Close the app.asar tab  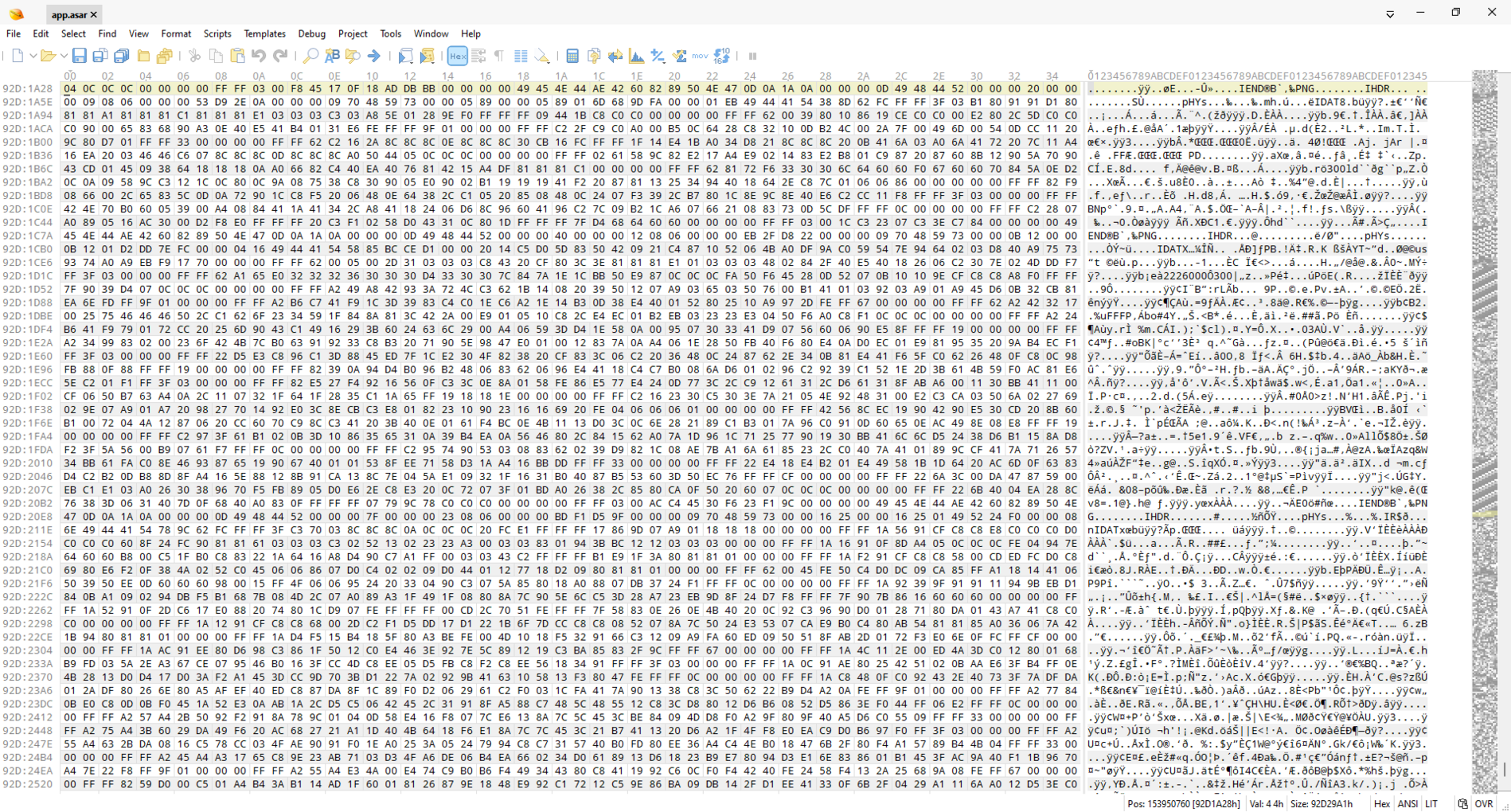94,14
